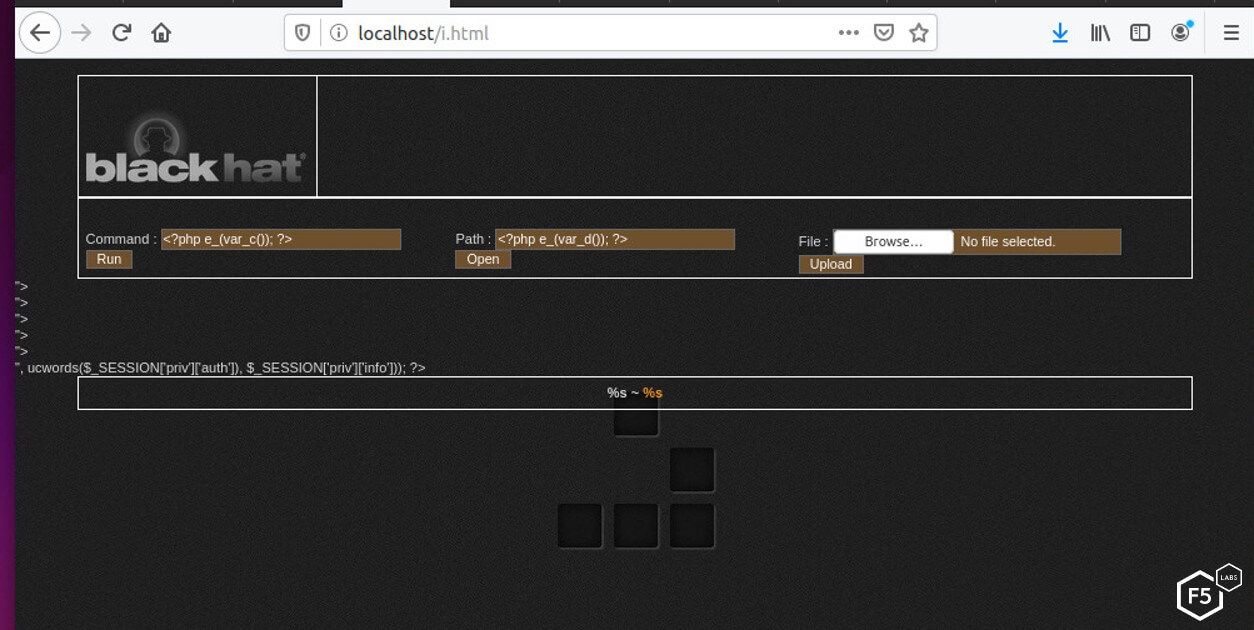1254x630 pixels.
Task: Click the Downloads arrow icon in the toolbar
Action: (1060, 32)
